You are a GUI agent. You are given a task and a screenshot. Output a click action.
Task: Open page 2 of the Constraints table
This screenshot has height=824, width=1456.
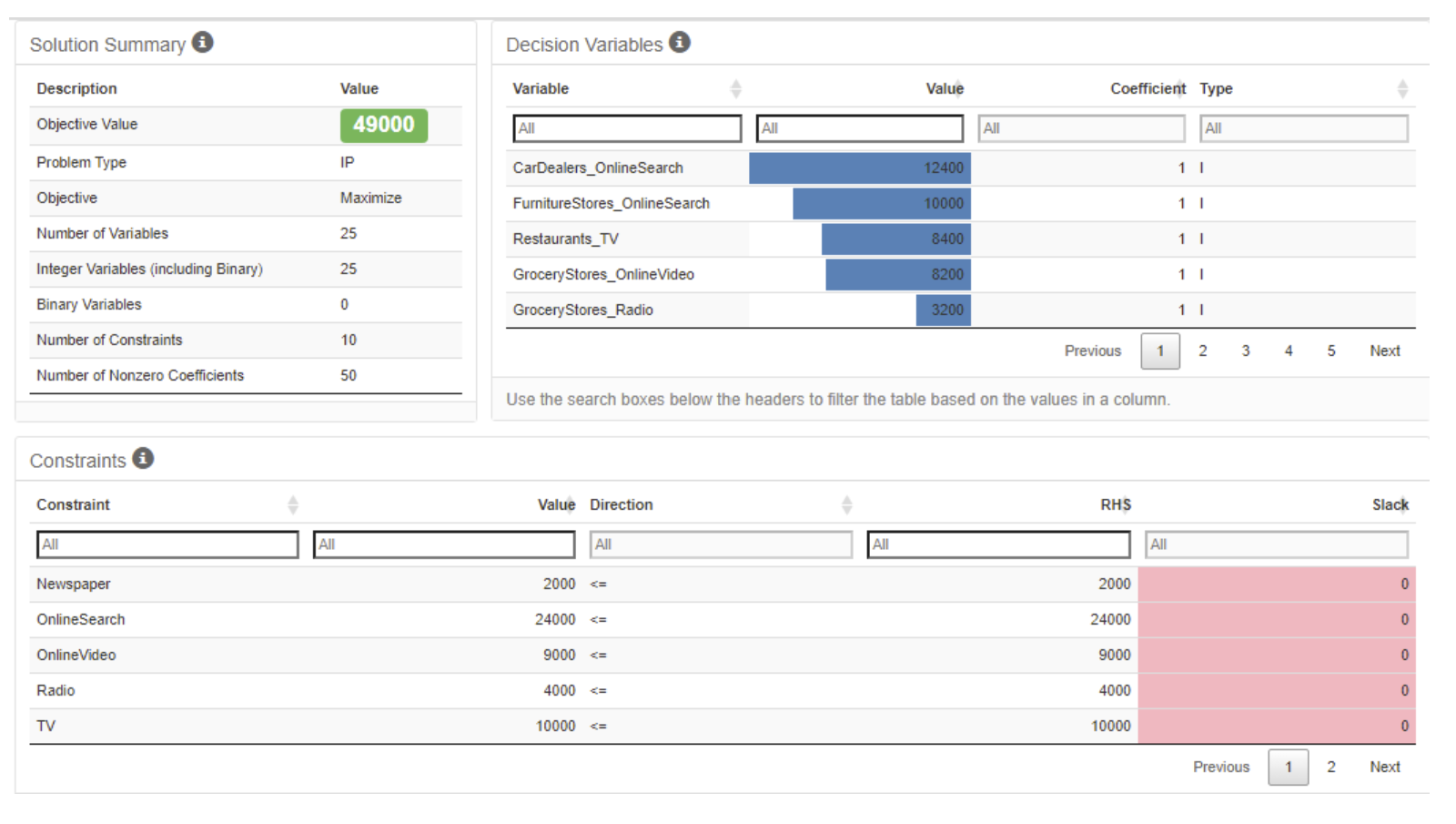1330,767
